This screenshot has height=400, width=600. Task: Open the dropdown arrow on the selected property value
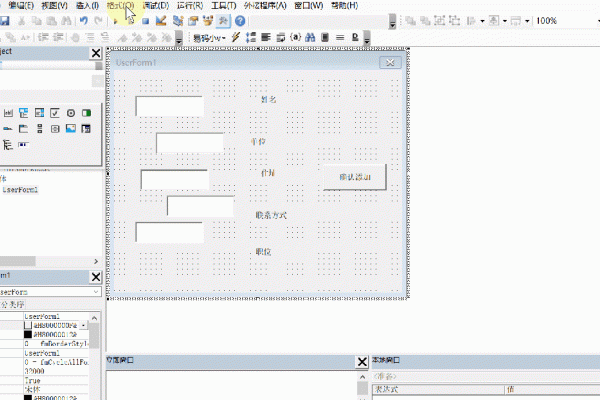pyautogui.click(x=84, y=325)
